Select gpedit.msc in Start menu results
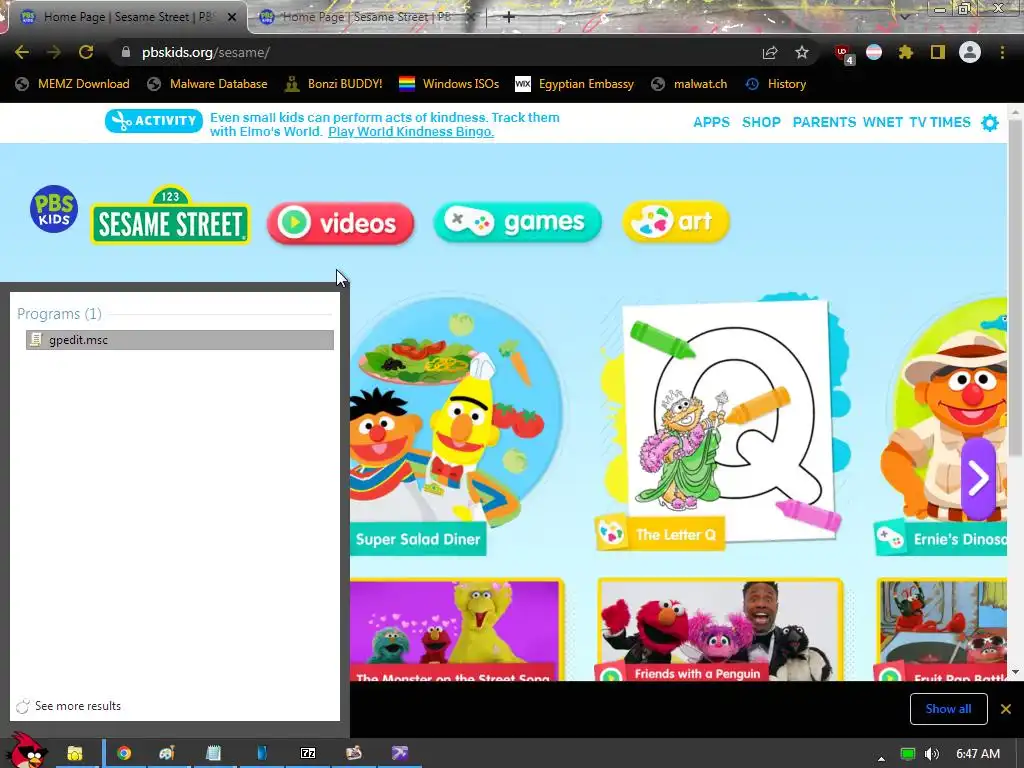 (x=180, y=340)
